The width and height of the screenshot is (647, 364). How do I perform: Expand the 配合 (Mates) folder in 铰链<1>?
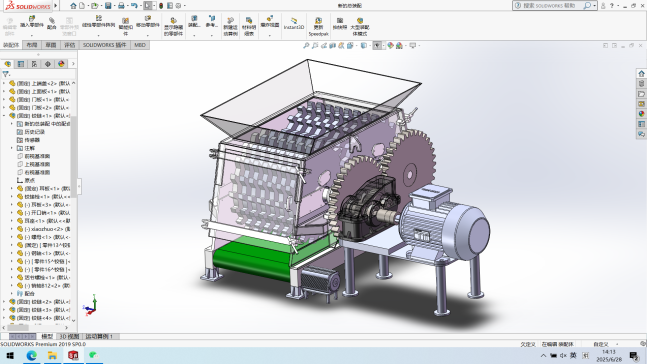12,293
